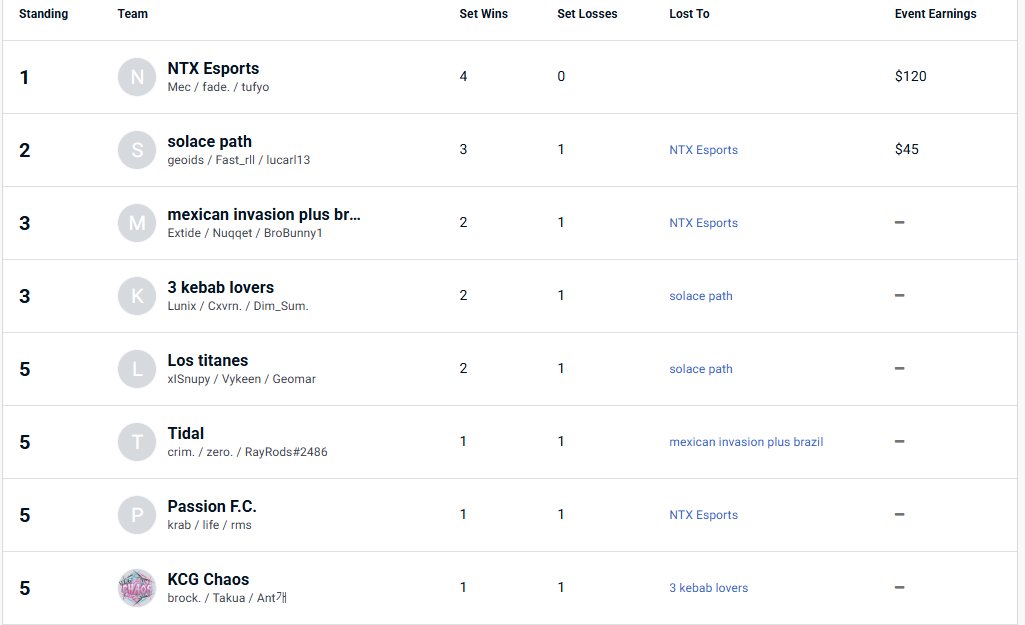Open solace path link in Los titanes row
The image size is (1025, 625).
700,369
